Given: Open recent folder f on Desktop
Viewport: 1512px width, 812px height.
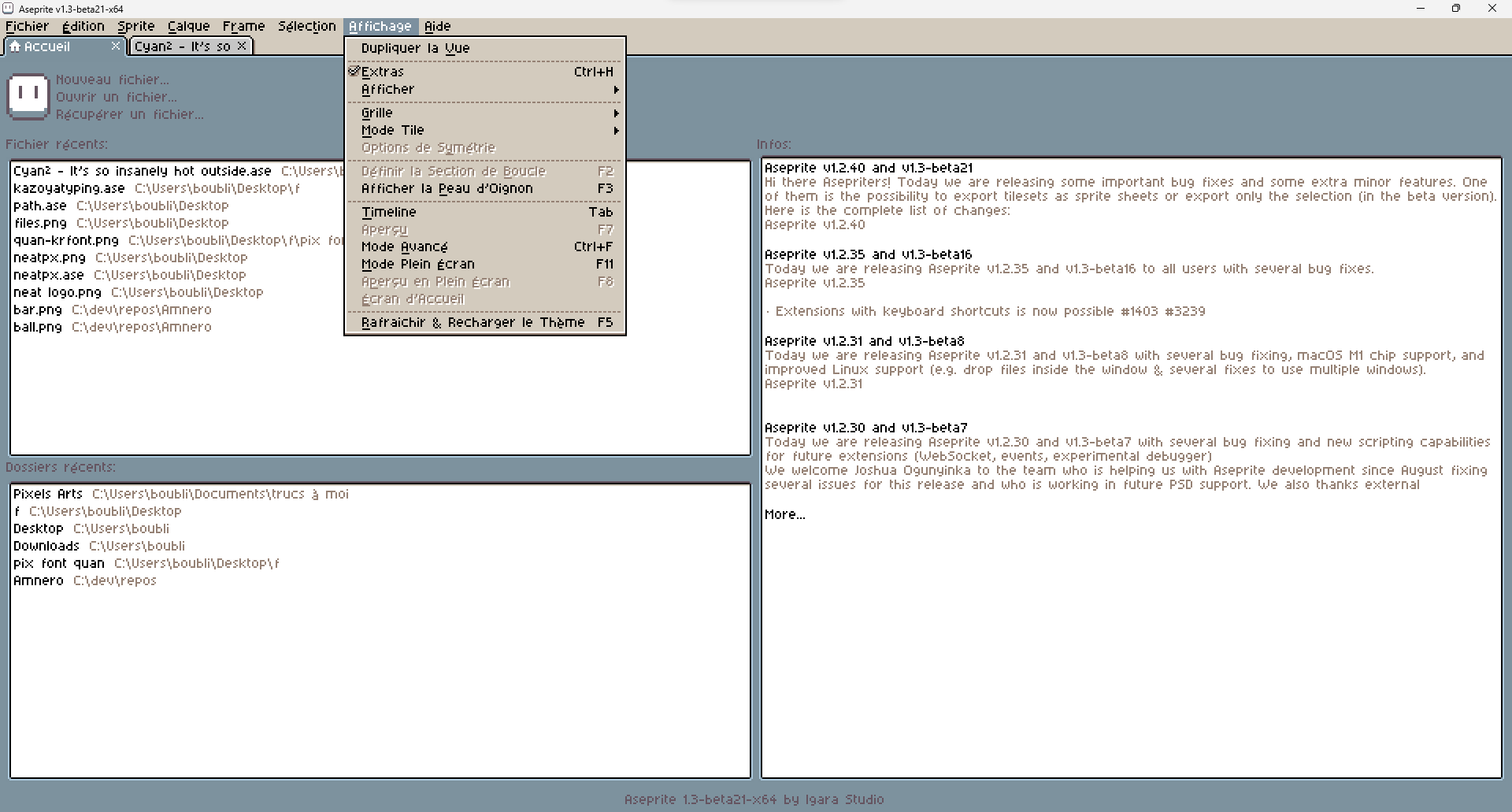Looking at the screenshot, I should coord(380,511).
